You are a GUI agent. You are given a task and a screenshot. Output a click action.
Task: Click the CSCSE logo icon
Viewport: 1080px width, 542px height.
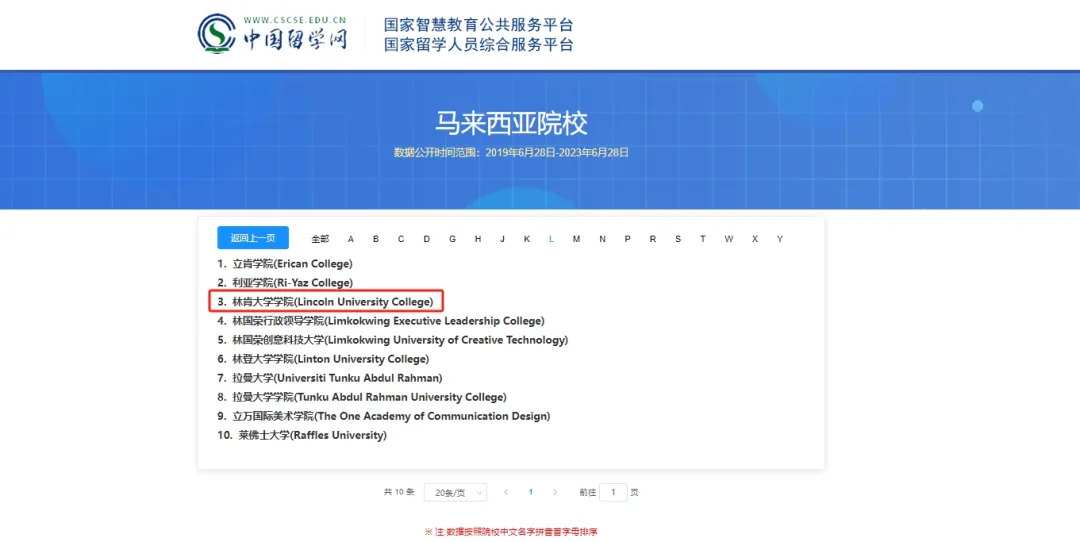coord(216,33)
